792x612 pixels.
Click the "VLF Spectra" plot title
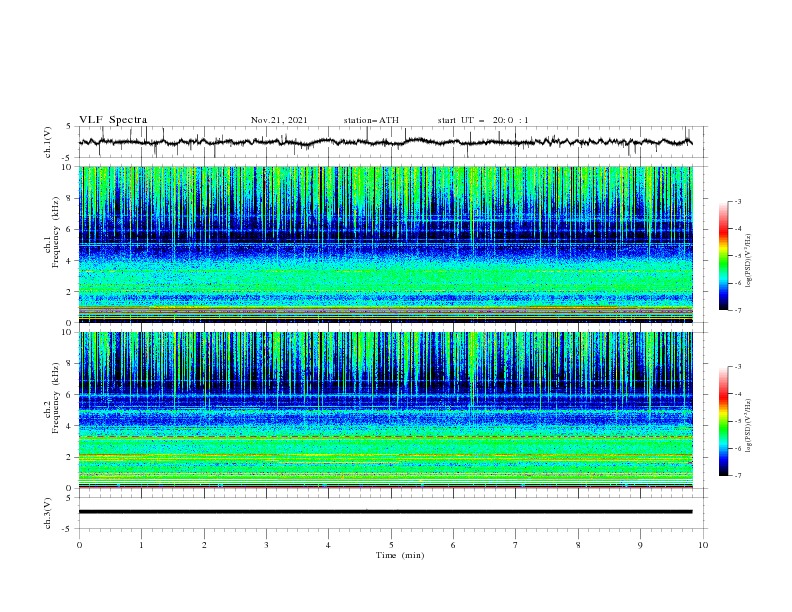pyautogui.click(x=113, y=120)
